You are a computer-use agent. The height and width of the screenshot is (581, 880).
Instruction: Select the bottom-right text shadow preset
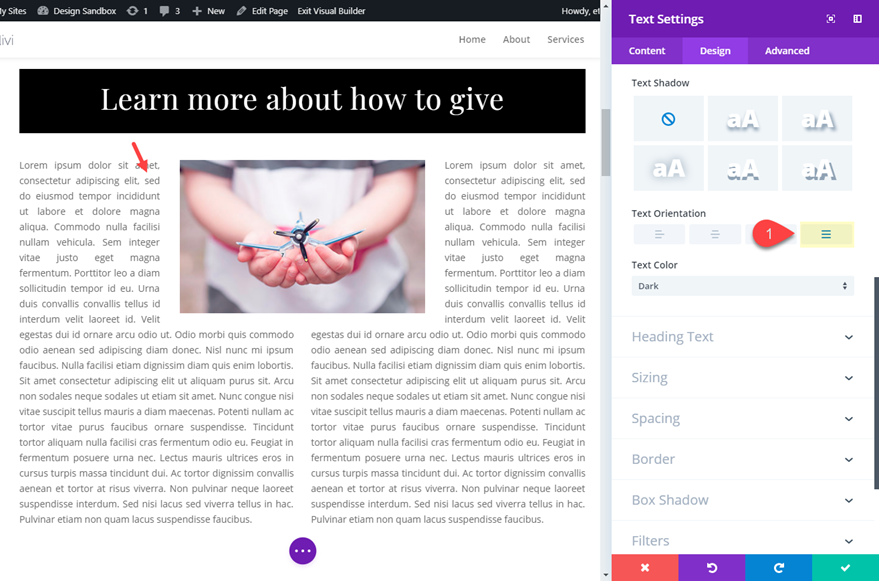(816, 167)
